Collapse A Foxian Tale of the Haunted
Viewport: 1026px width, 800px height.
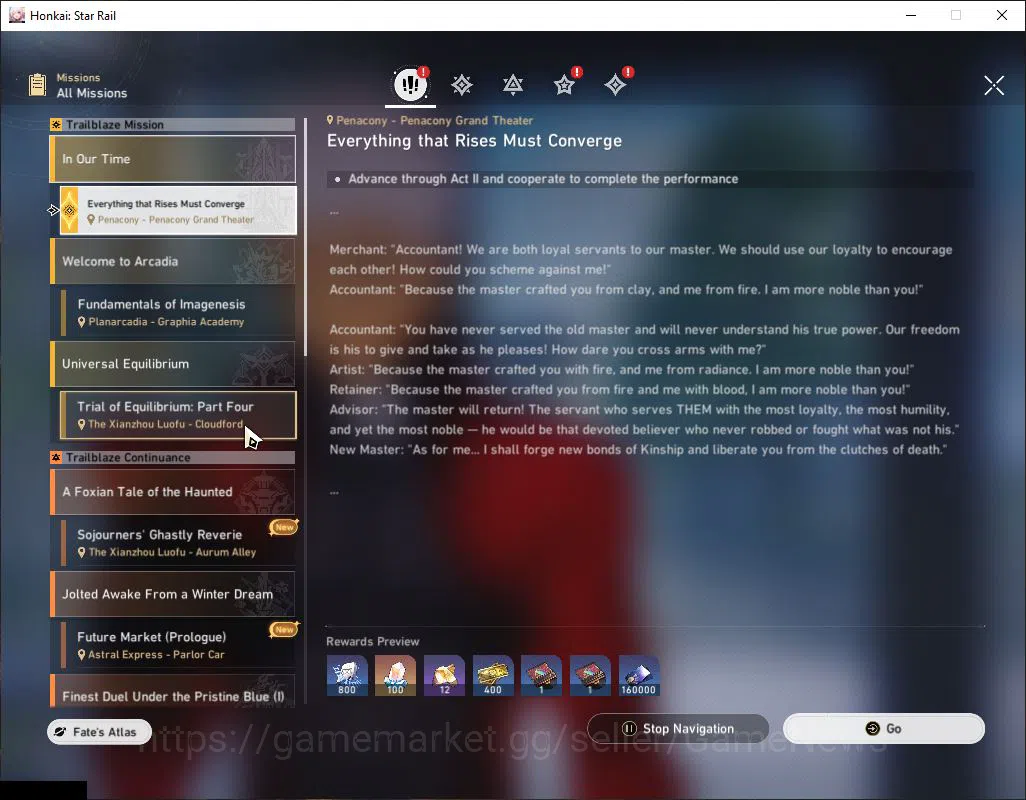[x=173, y=492]
